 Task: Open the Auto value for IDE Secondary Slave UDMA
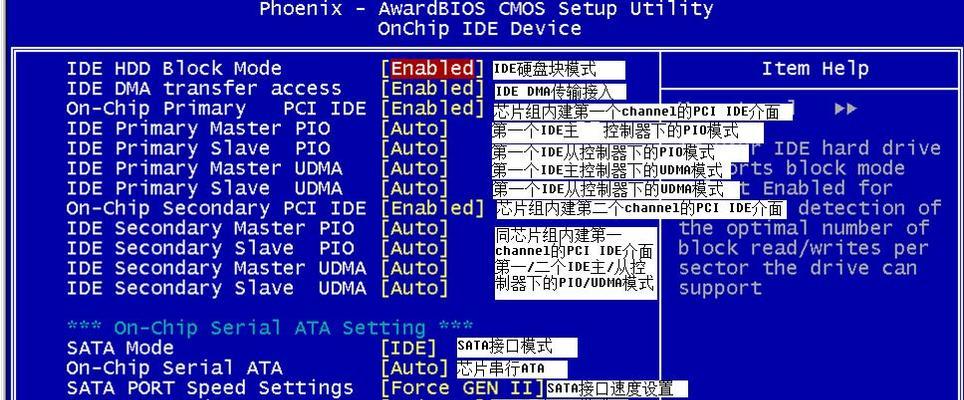click(415, 288)
